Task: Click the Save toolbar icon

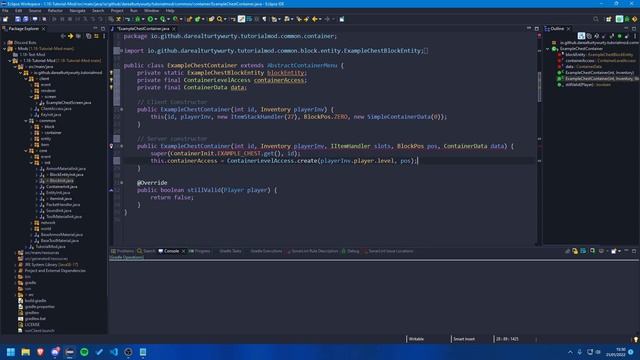Action: pos(18,19)
